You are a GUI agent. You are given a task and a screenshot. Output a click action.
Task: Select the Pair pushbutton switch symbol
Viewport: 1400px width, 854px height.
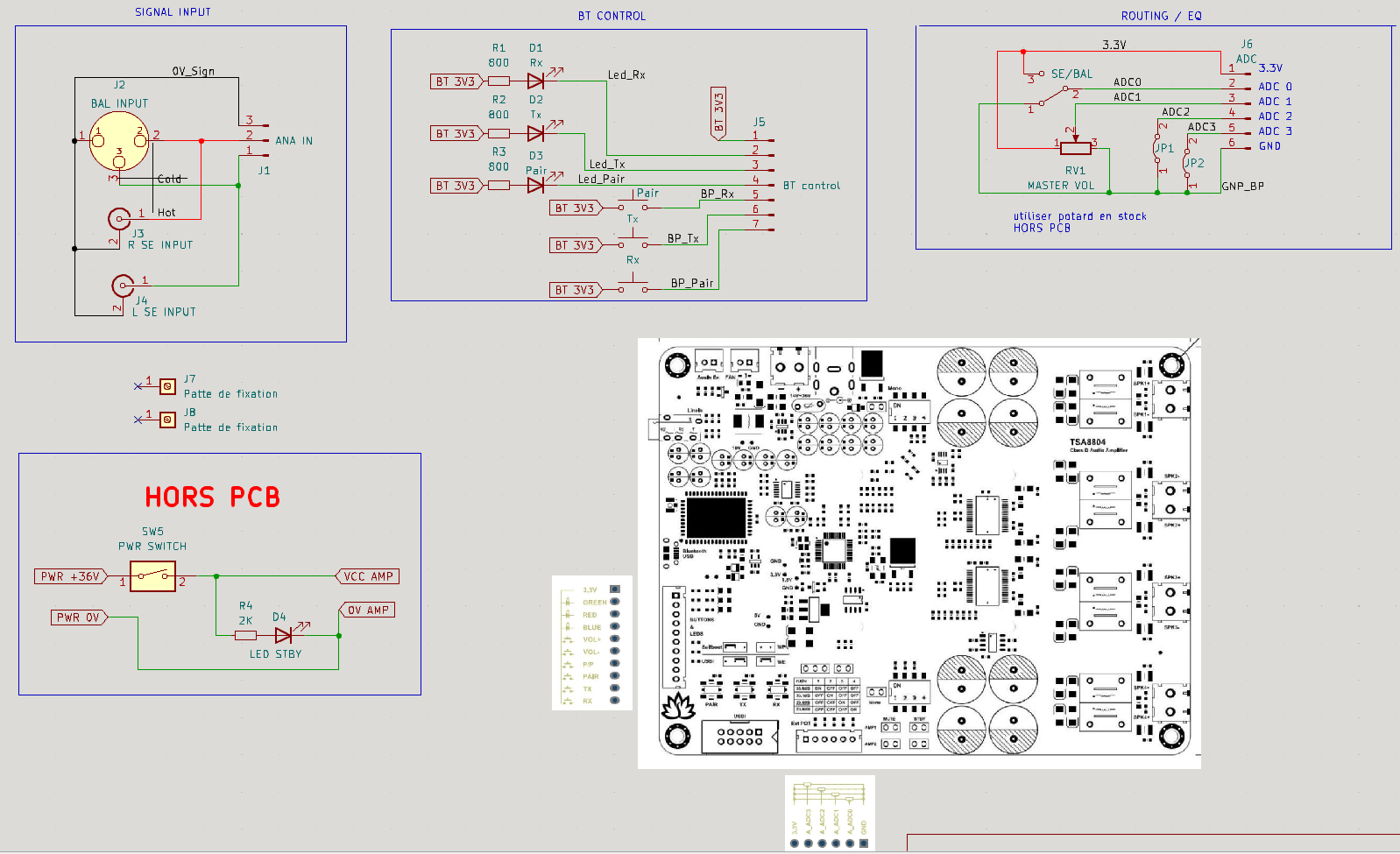(x=632, y=207)
